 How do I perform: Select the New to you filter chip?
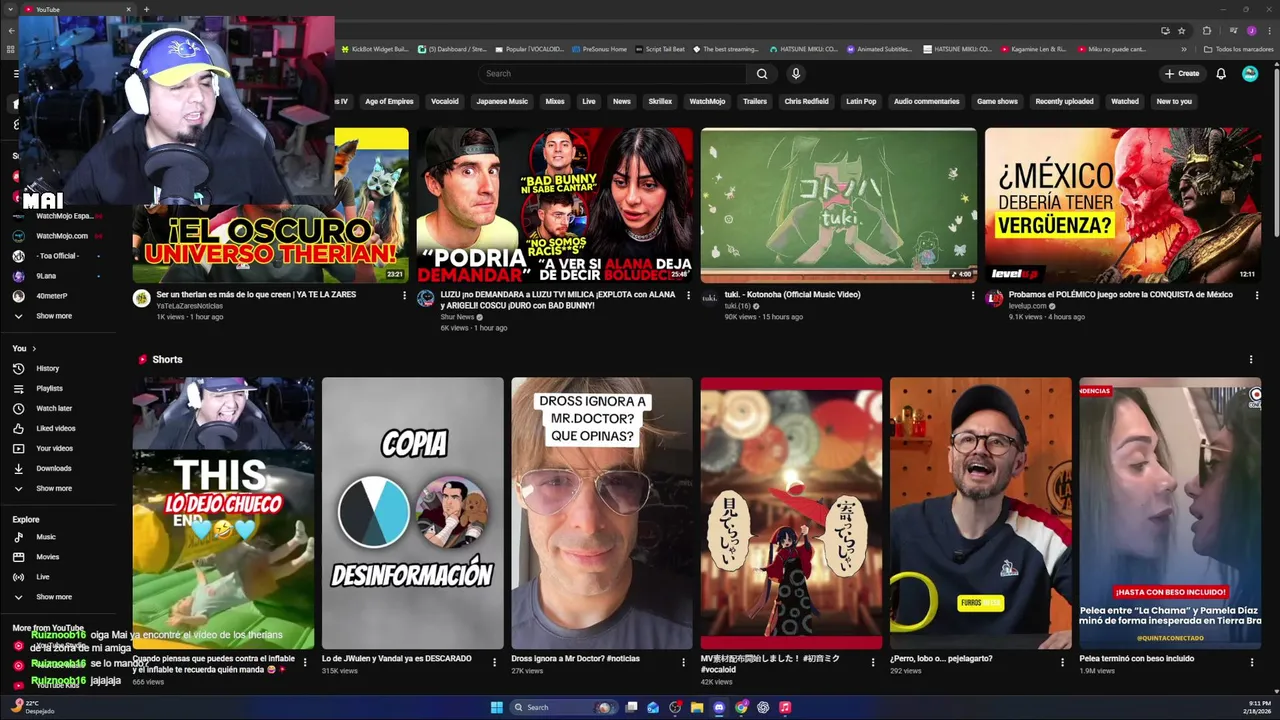(x=1174, y=101)
